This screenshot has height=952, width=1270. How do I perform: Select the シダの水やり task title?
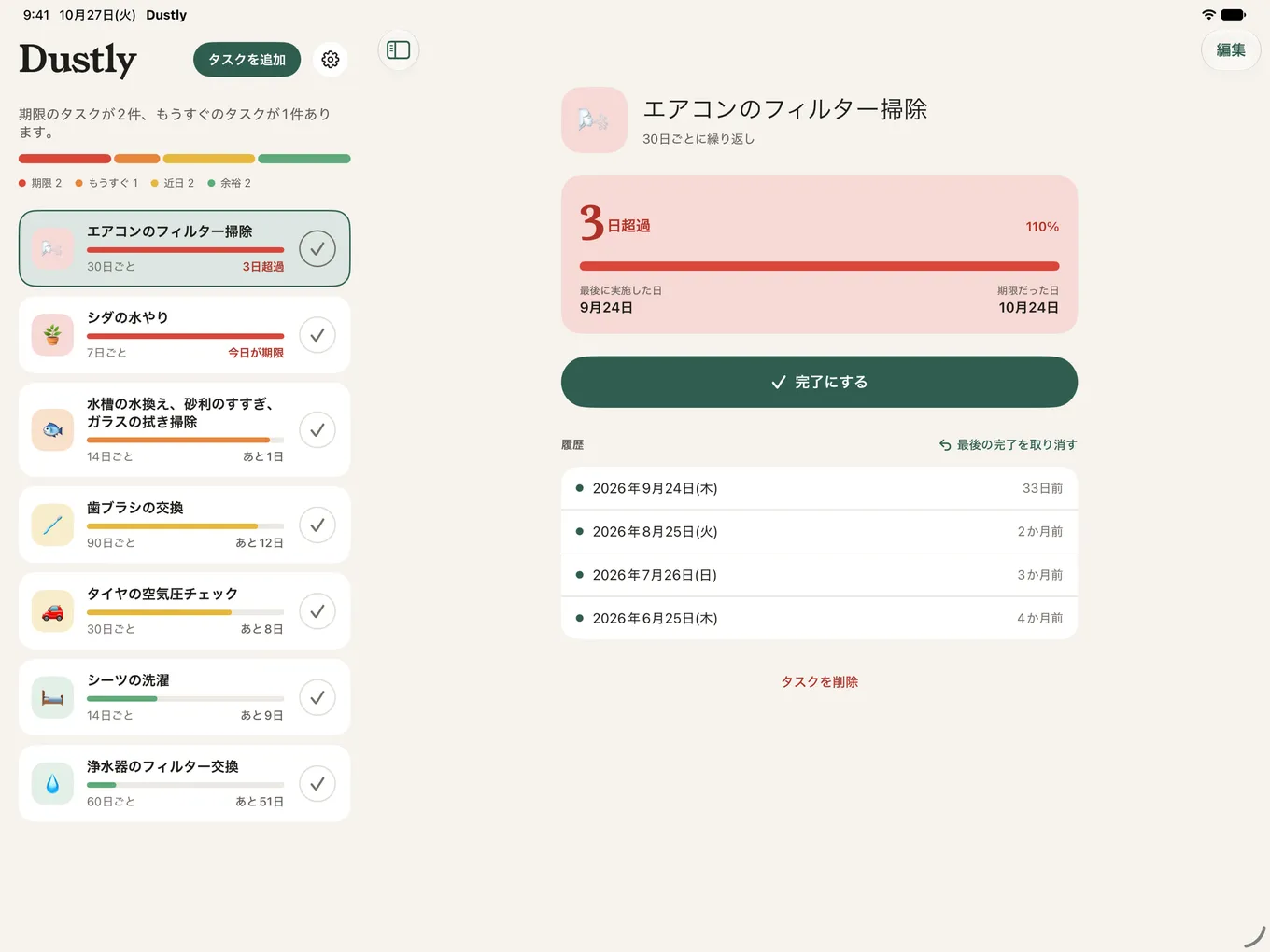point(128,317)
